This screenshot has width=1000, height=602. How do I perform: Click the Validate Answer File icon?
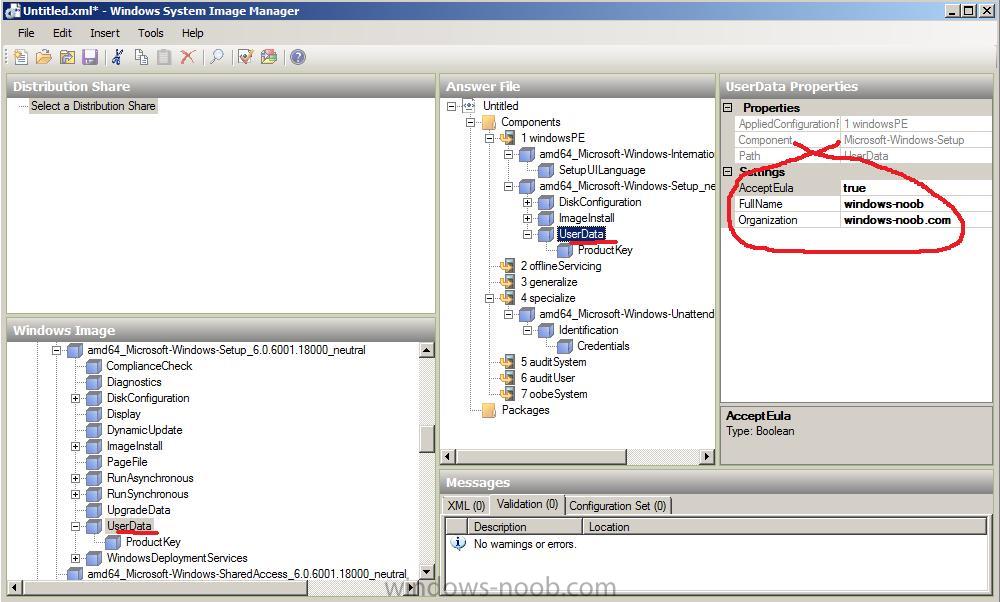point(246,57)
